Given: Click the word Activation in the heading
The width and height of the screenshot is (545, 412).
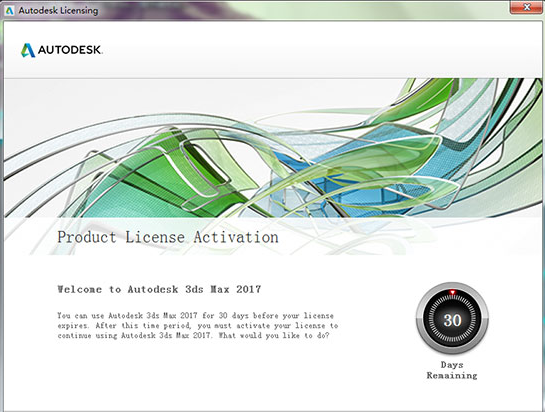Looking at the screenshot, I should [x=236, y=237].
